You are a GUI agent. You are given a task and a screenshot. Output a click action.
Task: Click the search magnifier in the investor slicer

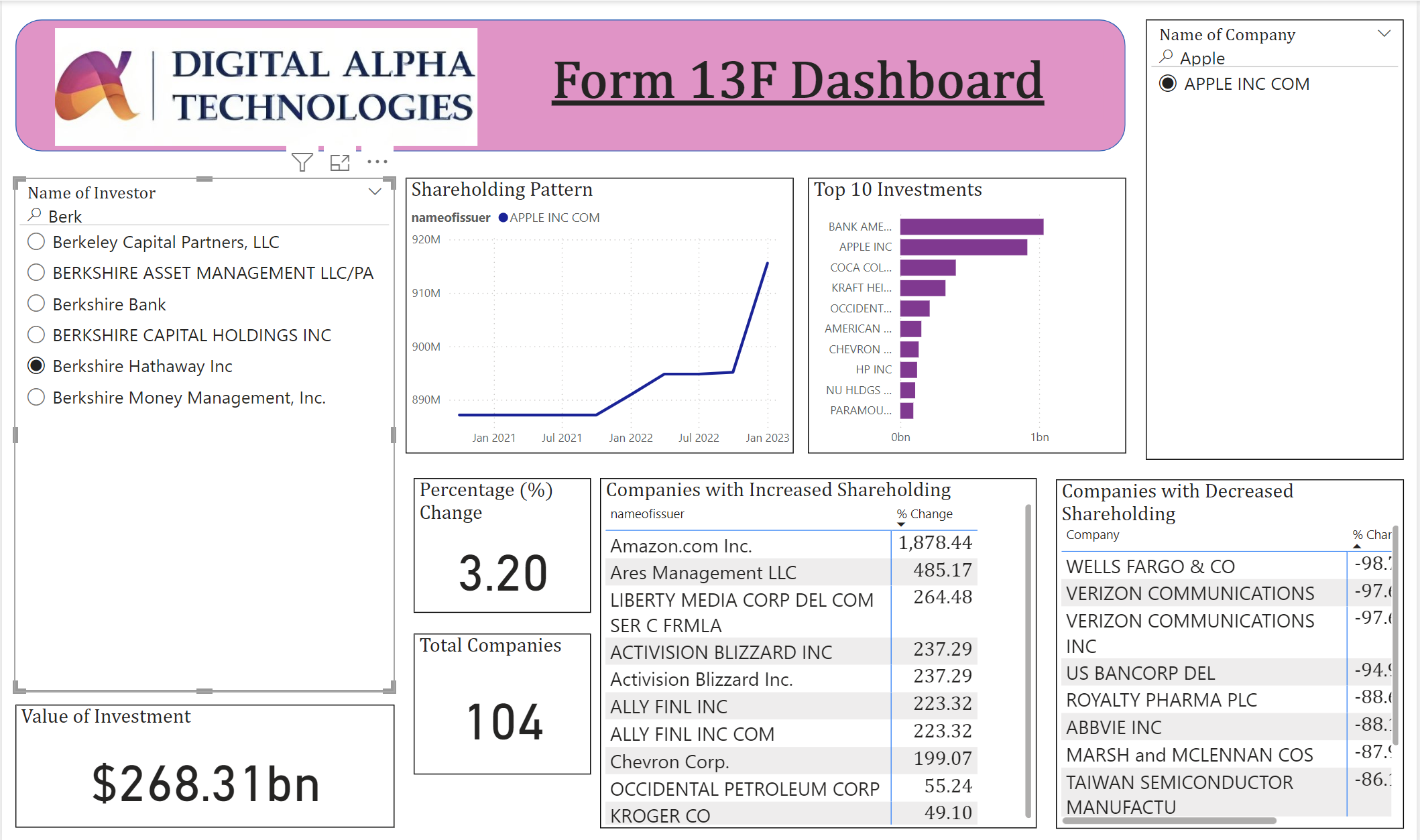[34, 215]
